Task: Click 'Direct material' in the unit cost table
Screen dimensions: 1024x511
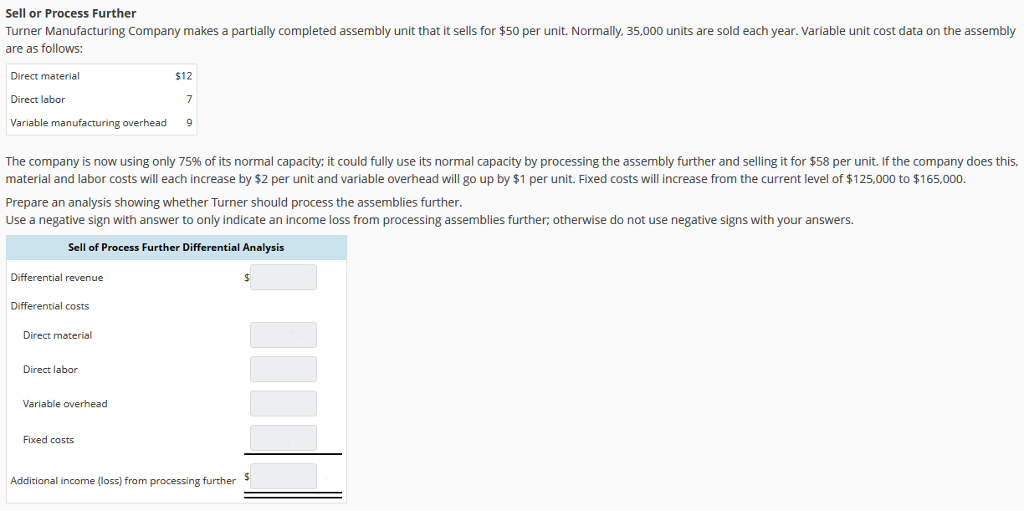Action: pyautogui.click(x=45, y=76)
